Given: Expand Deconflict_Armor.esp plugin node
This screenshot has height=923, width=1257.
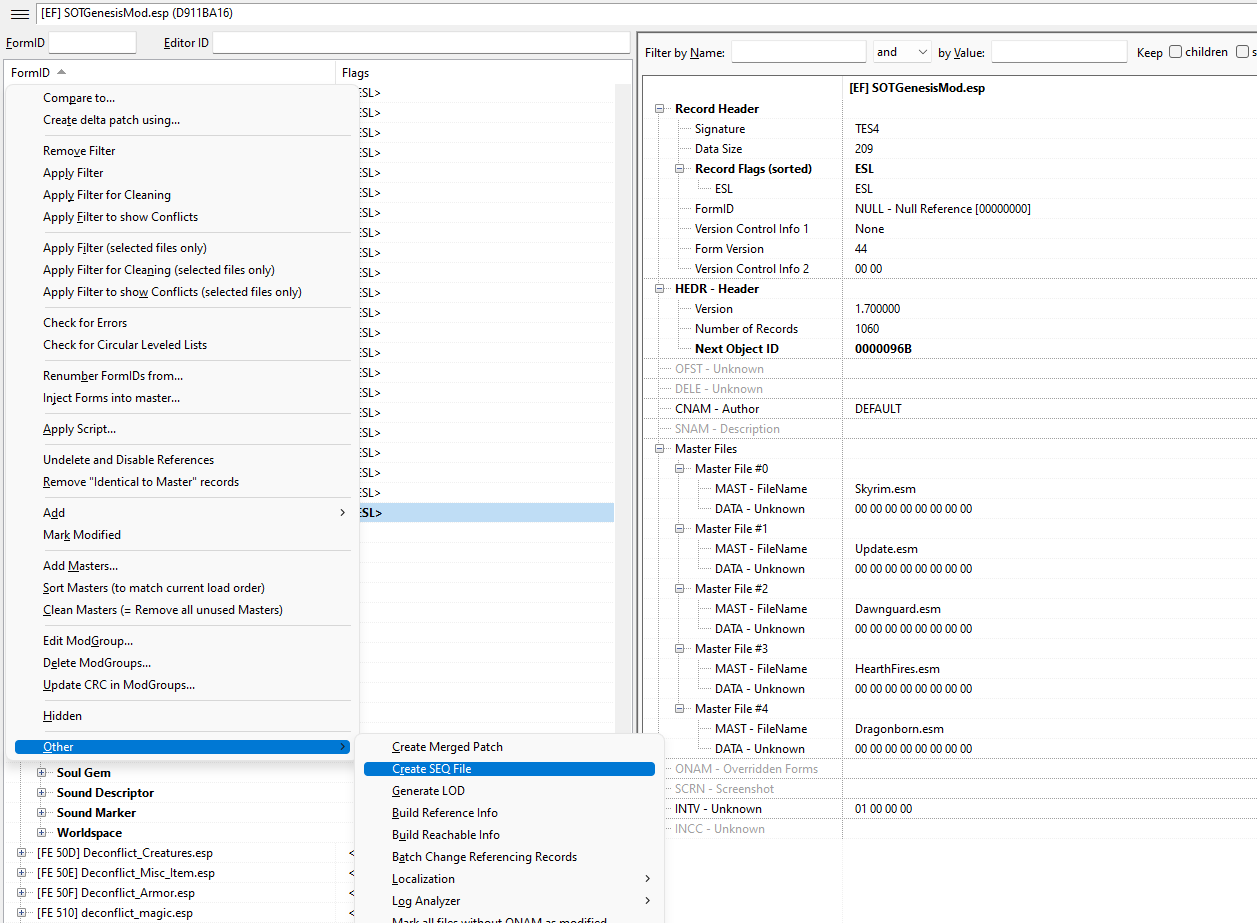Looking at the screenshot, I should pyautogui.click(x=22, y=893).
